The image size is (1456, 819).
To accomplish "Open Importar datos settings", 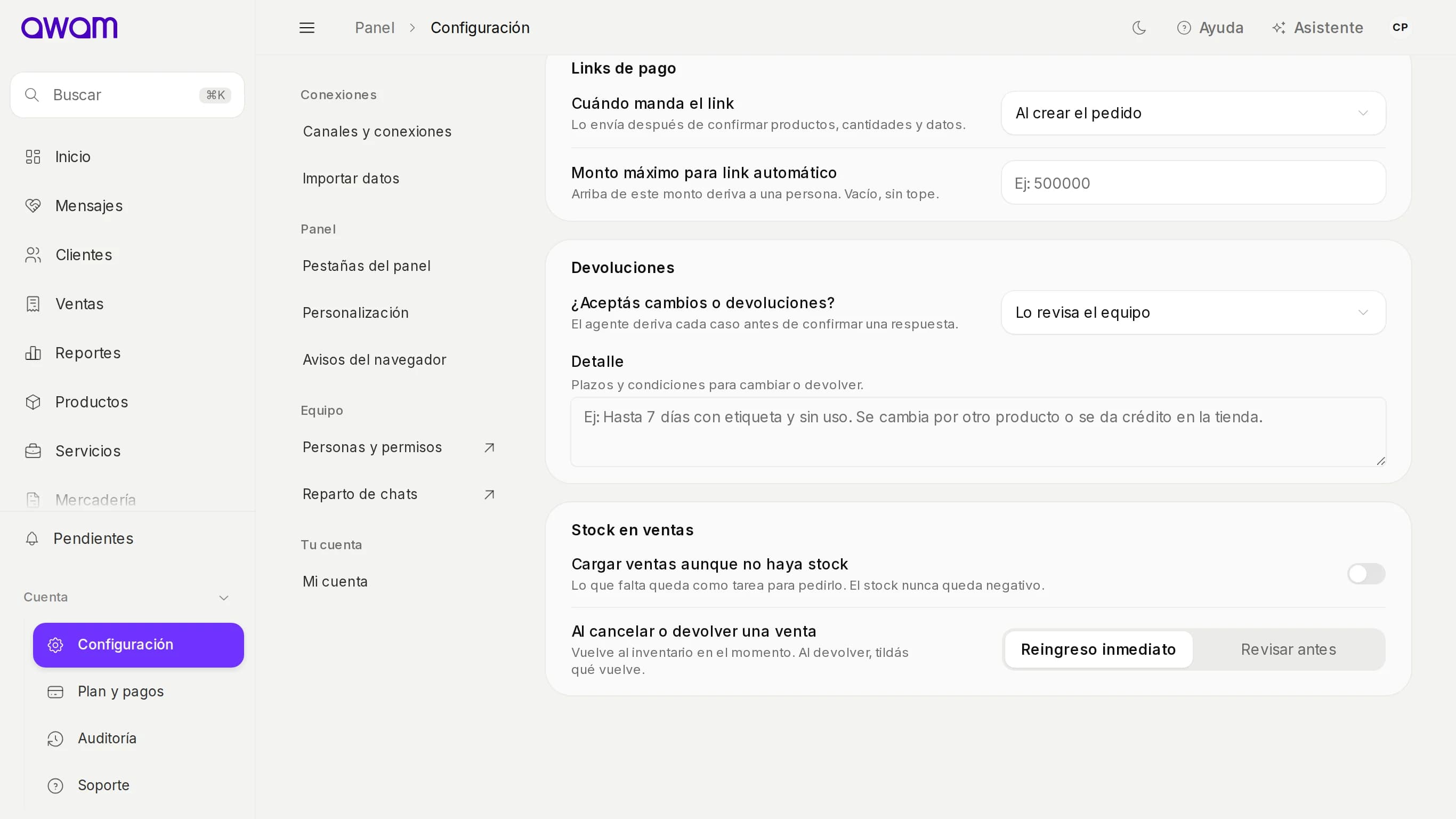I will (x=351, y=179).
